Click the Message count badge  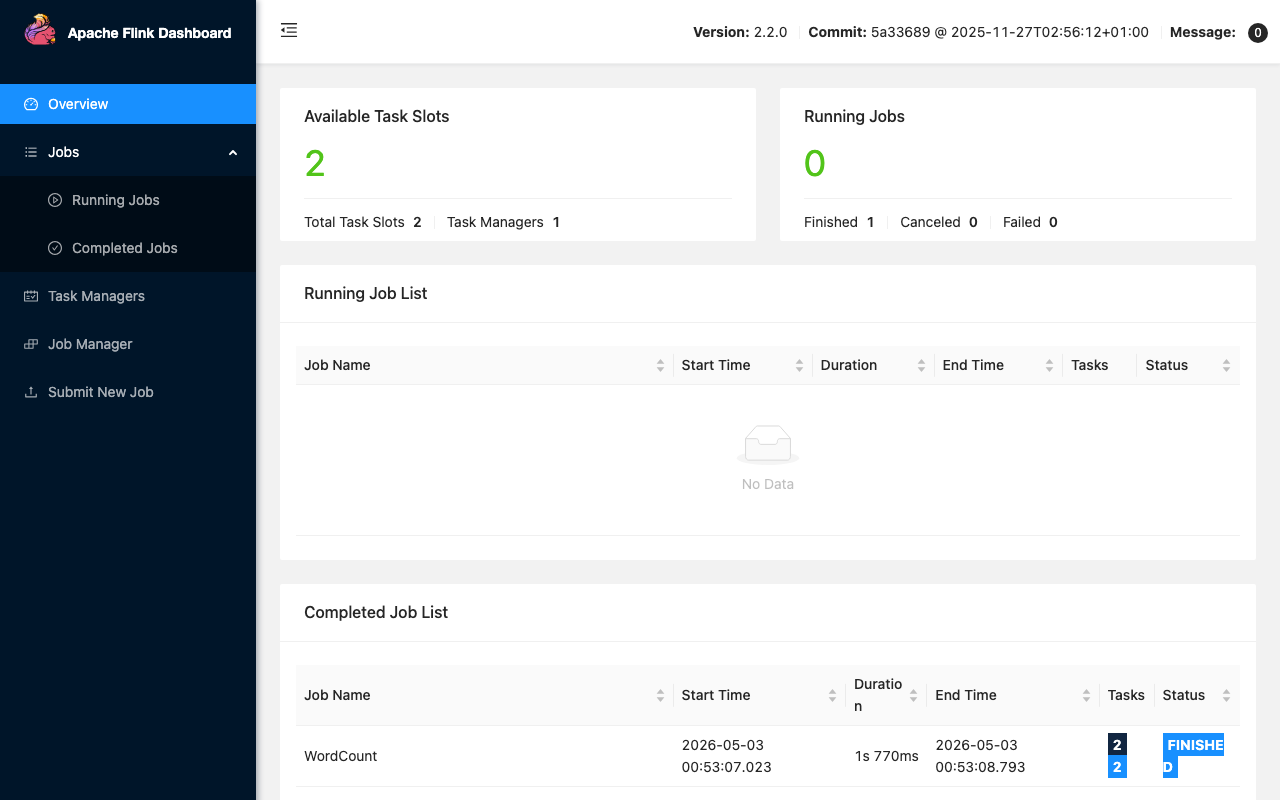(x=1258, y=33)
